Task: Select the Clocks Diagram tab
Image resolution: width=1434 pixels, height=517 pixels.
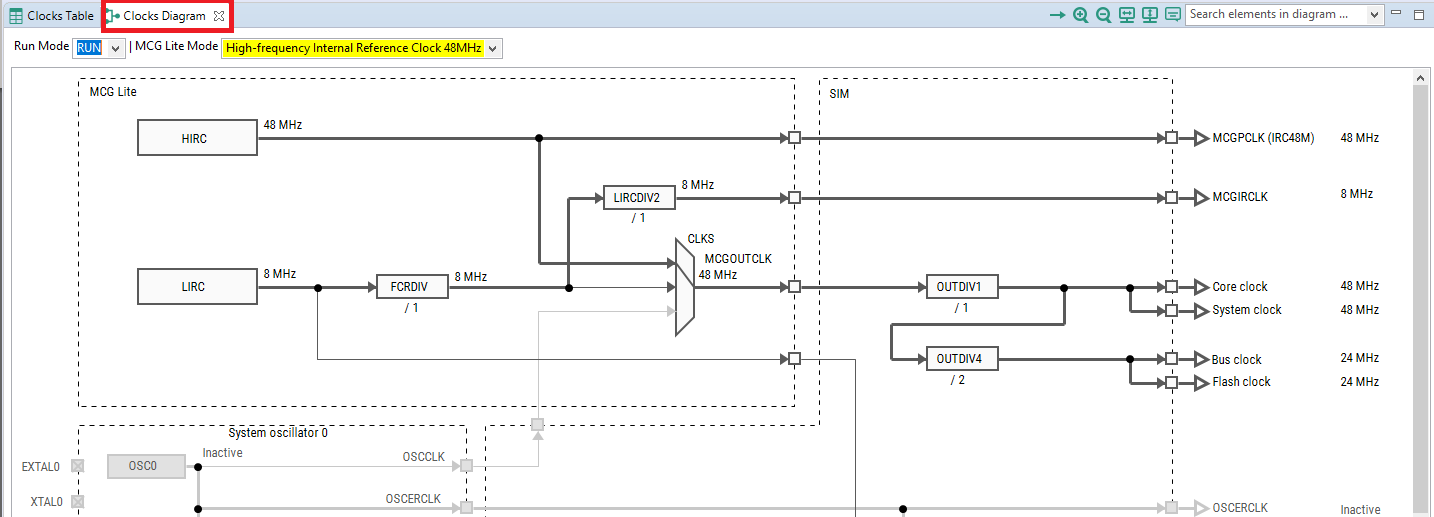Action: coord(164,16)
